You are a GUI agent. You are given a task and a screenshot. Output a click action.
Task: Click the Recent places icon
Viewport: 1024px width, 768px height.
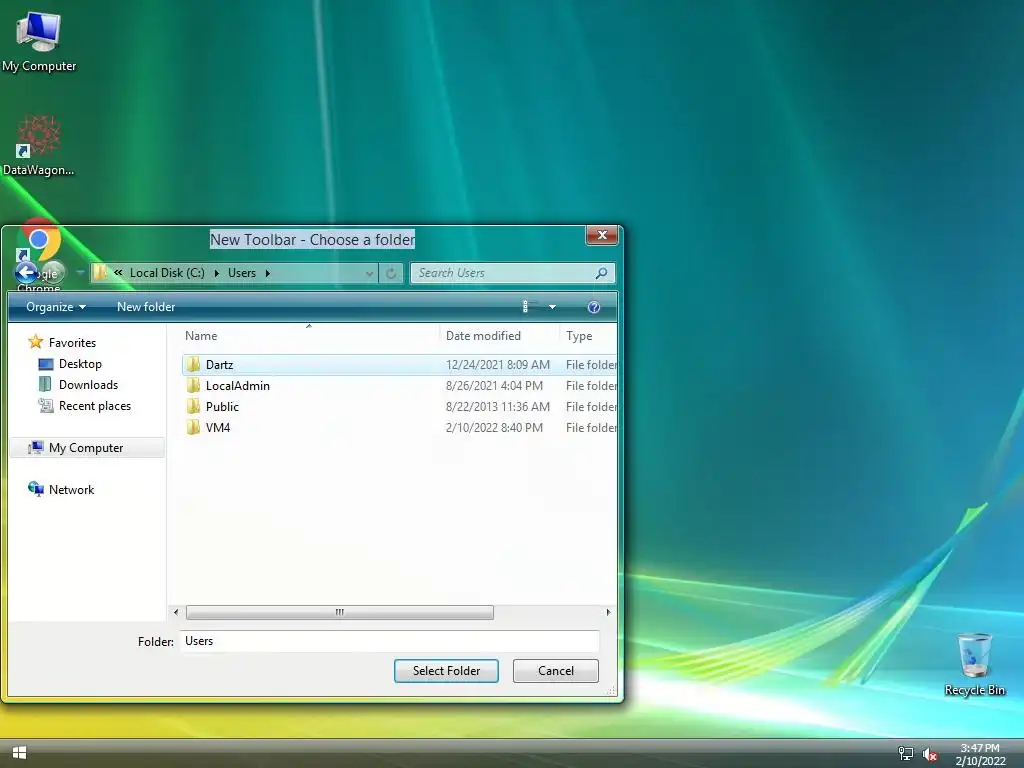pos(46,406)
